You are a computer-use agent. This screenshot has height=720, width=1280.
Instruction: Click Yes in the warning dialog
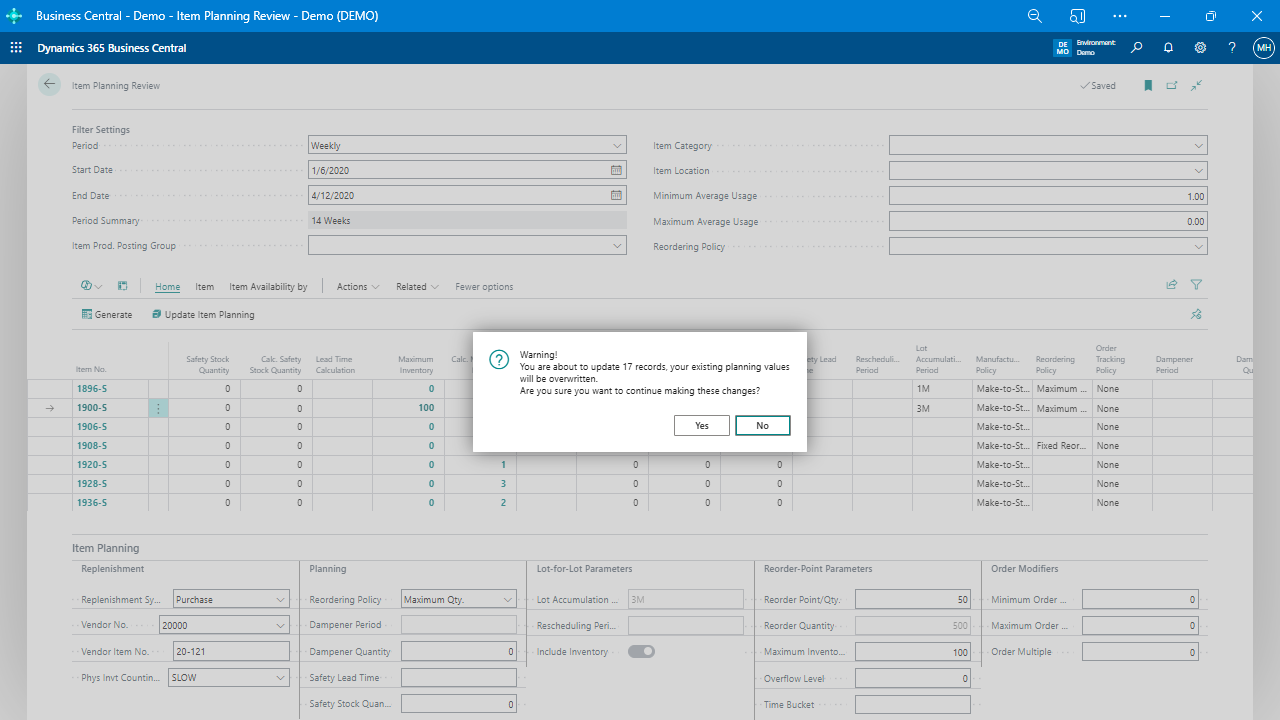[702, 426]
